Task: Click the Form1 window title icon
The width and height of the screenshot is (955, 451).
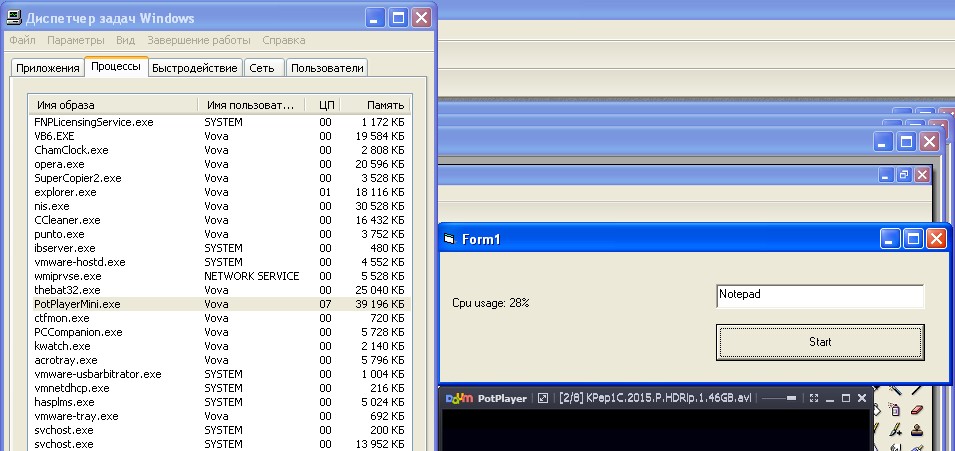Action: tap(449, 239)
